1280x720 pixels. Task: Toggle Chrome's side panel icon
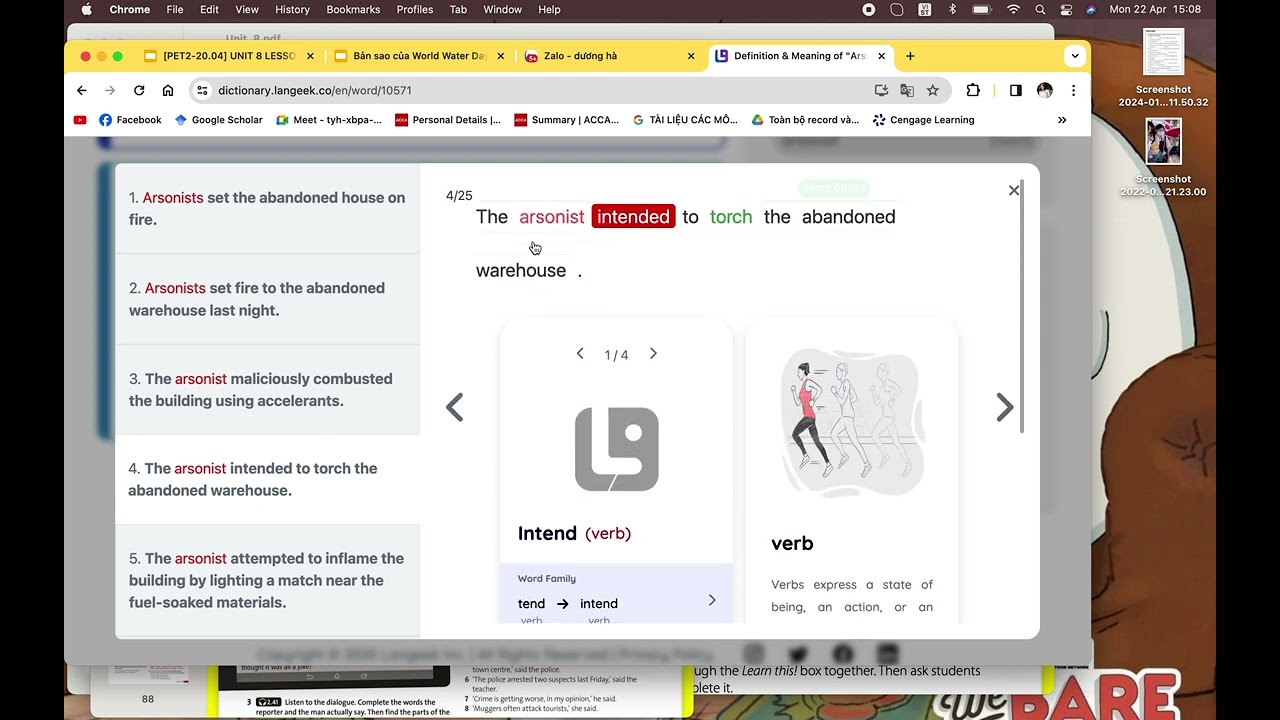[x=1016, y=90]
